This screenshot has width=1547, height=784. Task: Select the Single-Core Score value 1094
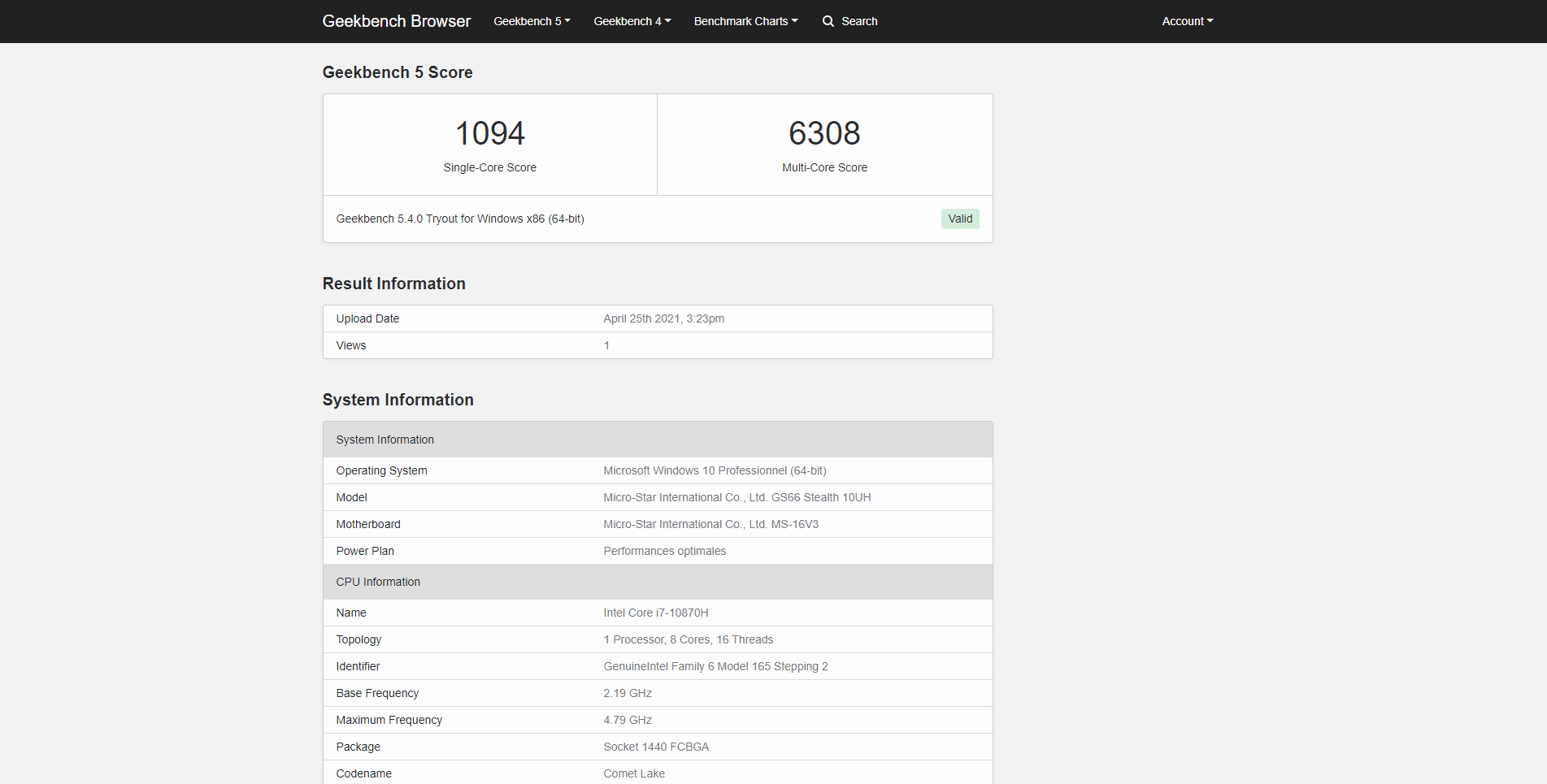coord(490,133)
